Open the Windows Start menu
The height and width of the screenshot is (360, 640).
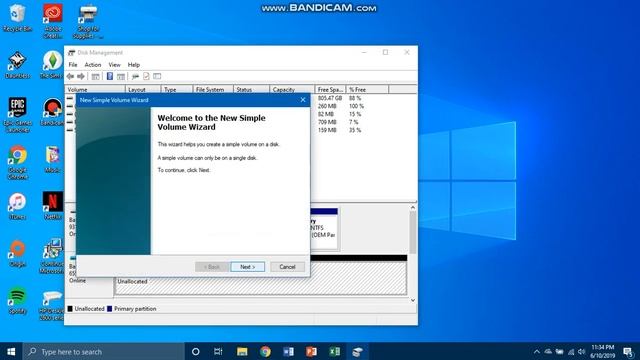11,351
